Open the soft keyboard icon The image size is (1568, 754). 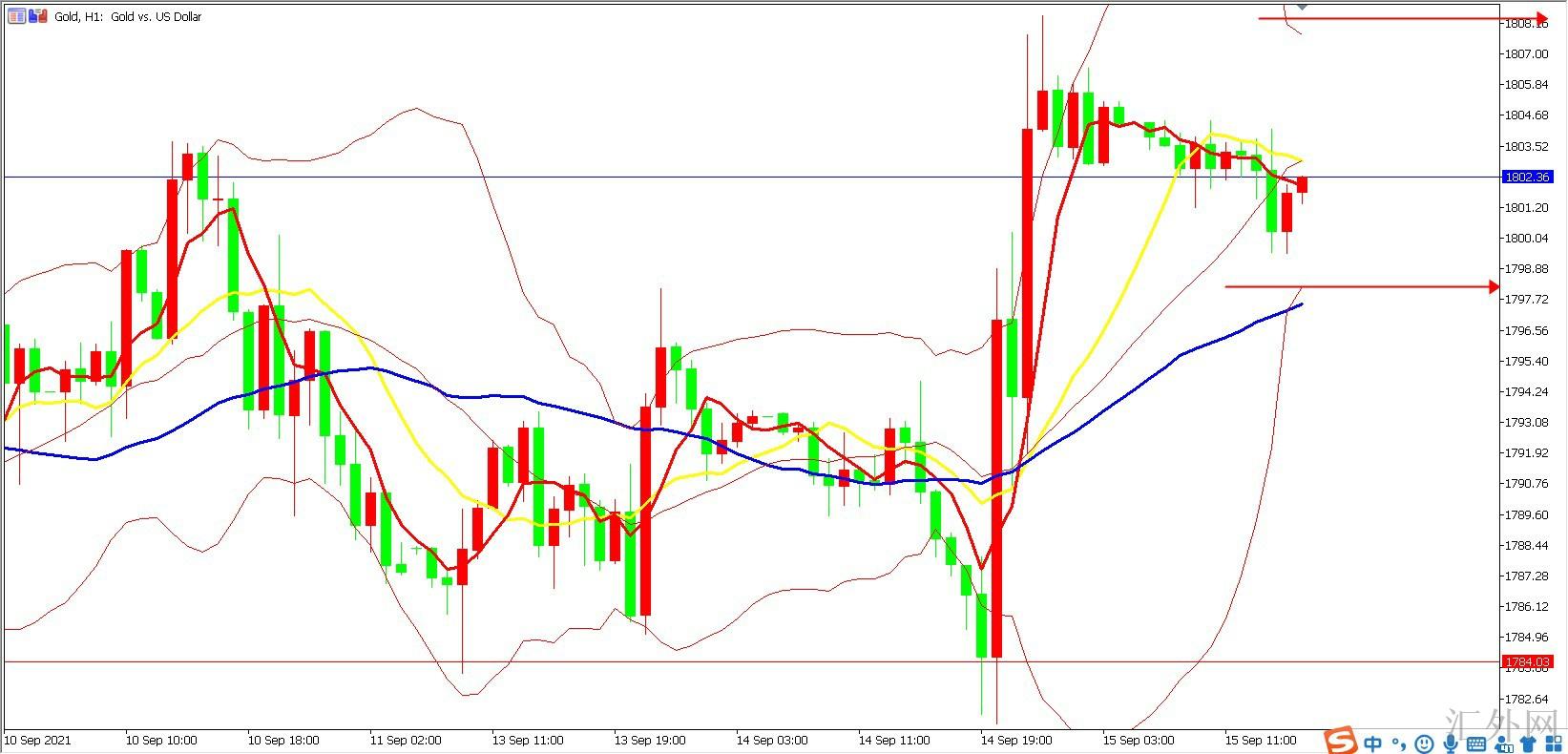(x=1476, y=744)
